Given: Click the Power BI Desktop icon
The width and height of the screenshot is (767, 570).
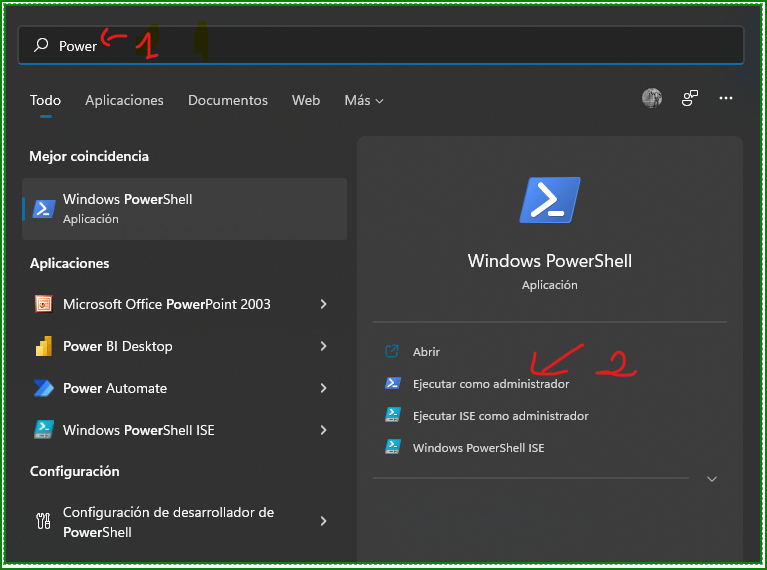Looking at the screenshot, I should click(44, 346).
